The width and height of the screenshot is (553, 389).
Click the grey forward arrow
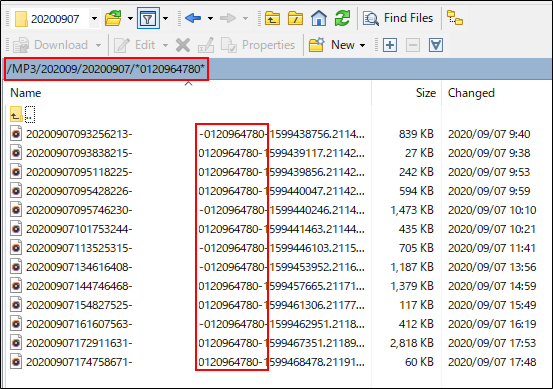tap(227, 18)
